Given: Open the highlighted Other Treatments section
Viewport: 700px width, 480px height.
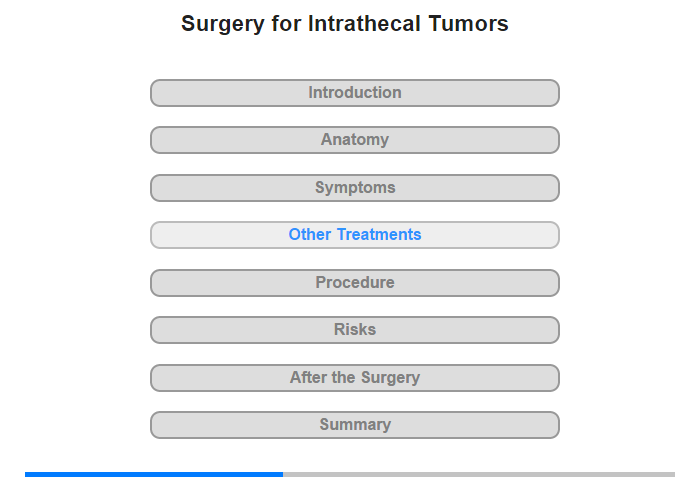Looking at the screenshot, I should pos(354,235).
